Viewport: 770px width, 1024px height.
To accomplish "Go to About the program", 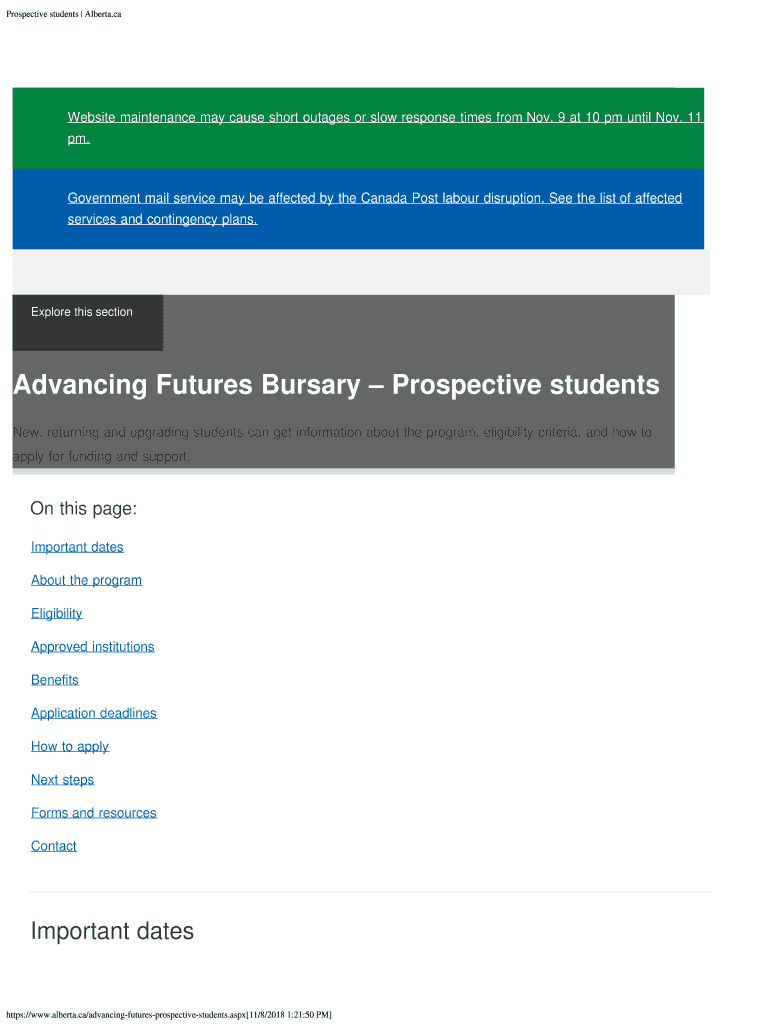I will [86, 580].
